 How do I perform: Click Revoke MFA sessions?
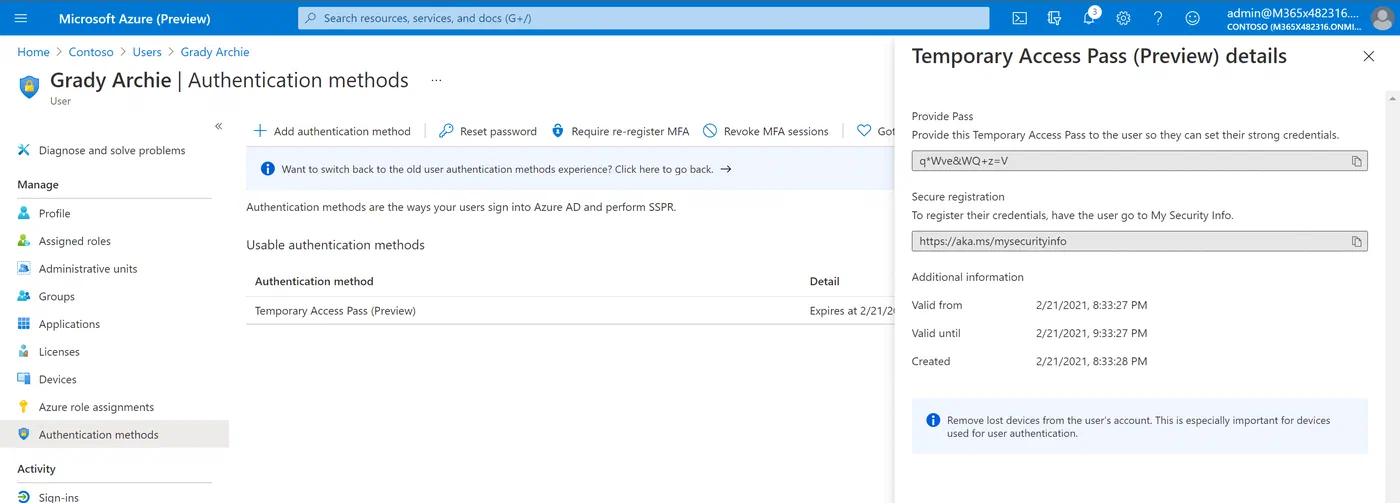pos(766,131)
